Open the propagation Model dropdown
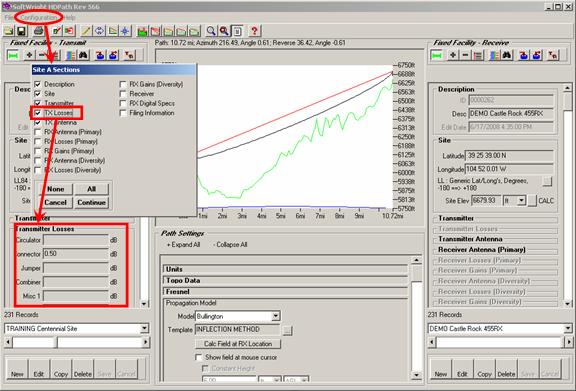Image resolution: width=576 pixels, height=391 pixels. click(x=275, y=316)
